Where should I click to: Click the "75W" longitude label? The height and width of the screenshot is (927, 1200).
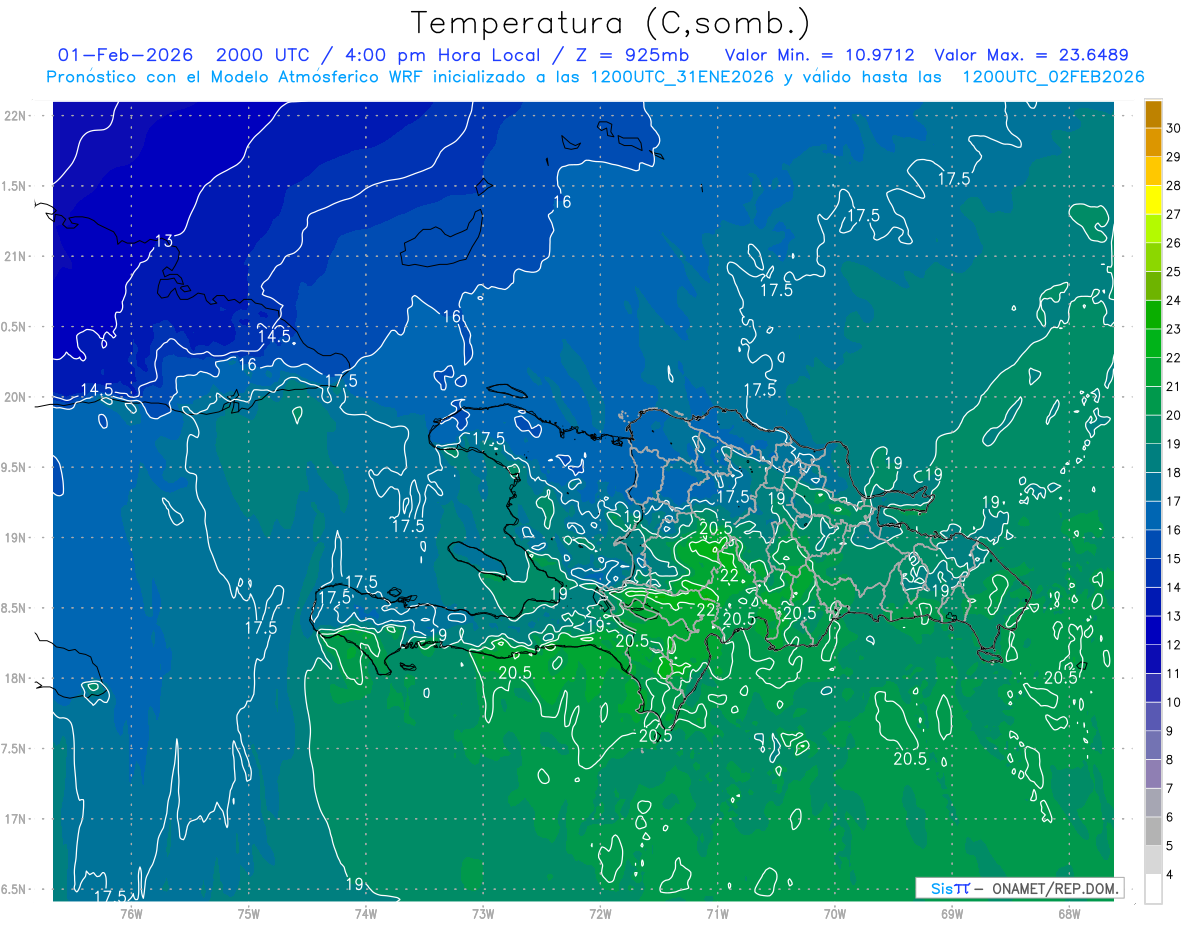(x=249, y=913)
